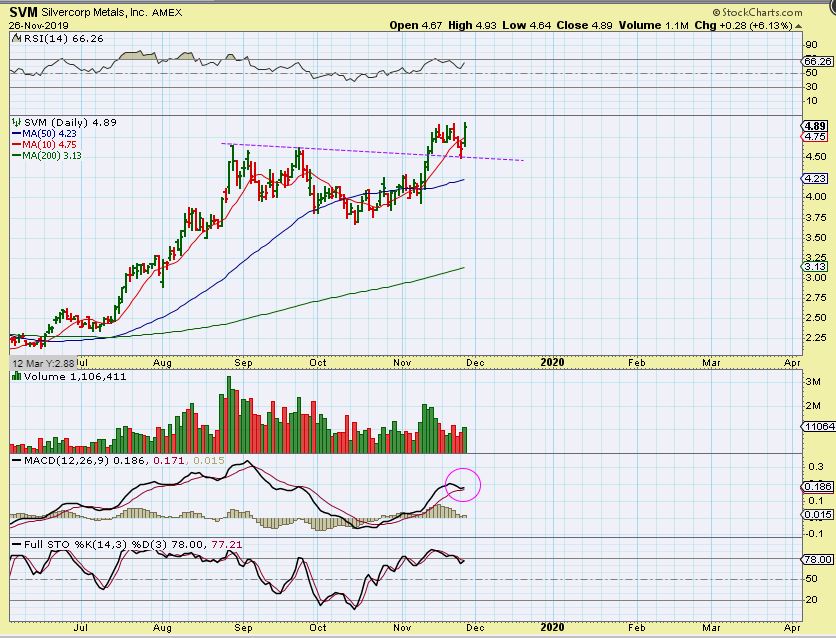Click the 0.3 level on MACD axis

click(816, 466)
